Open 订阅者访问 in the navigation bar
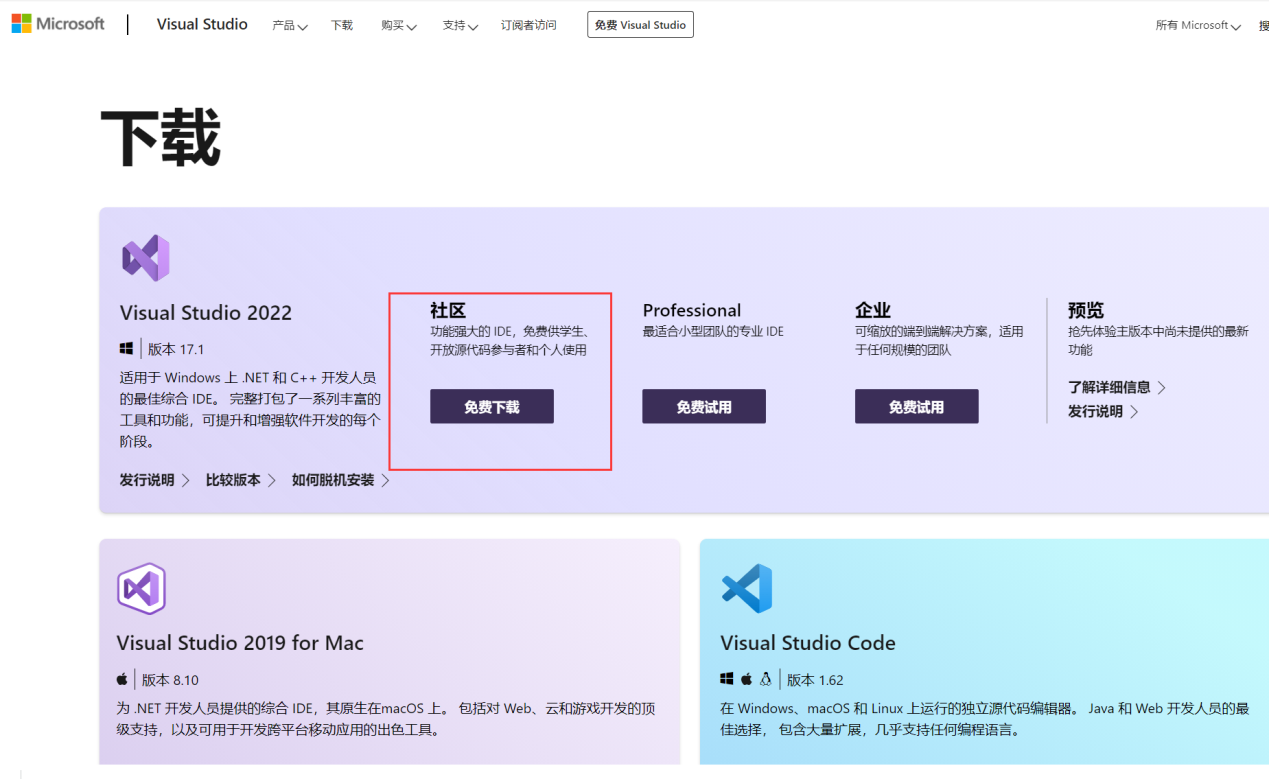The height and width of the screenshot is (779, 1269). [x=529, y=25]
